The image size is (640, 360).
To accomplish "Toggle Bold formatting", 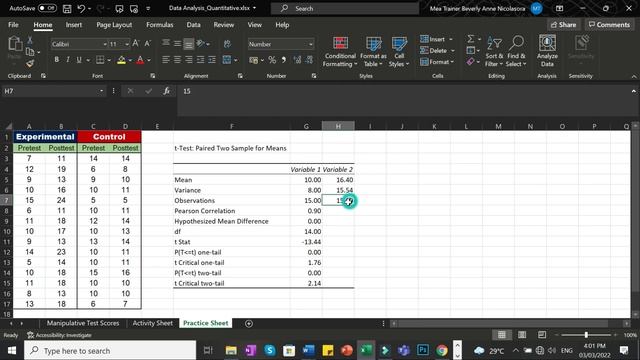I will tap(56, 60).
